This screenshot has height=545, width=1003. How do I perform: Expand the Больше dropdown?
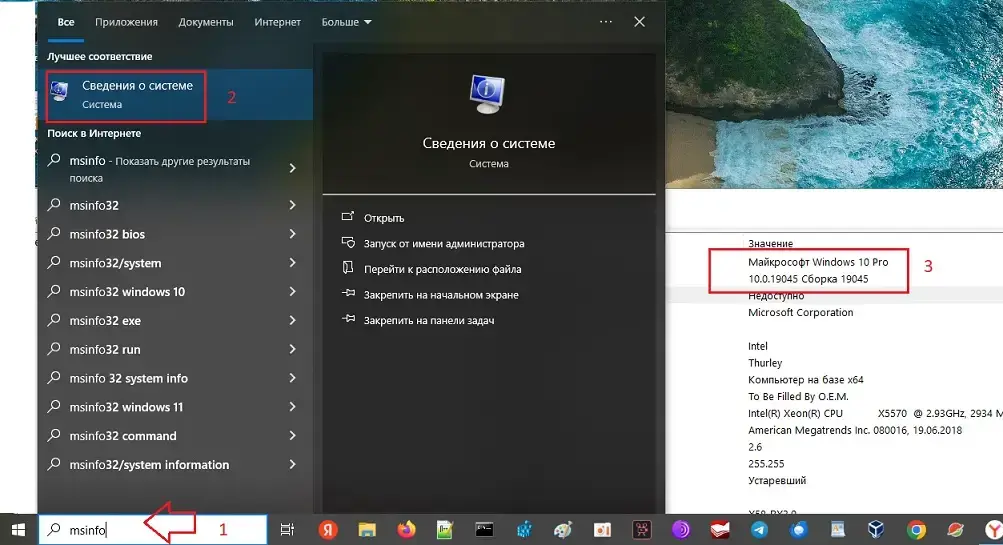click(x=346, y=22)
